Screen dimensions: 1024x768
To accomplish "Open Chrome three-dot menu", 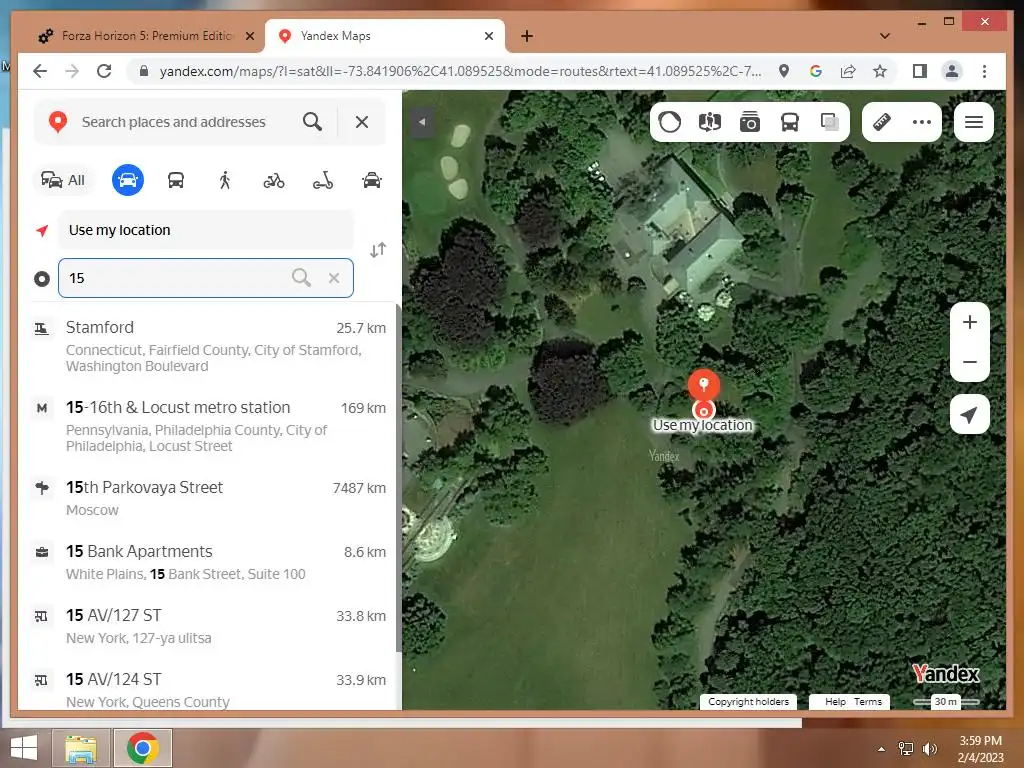I will click(x=984, y=71).
